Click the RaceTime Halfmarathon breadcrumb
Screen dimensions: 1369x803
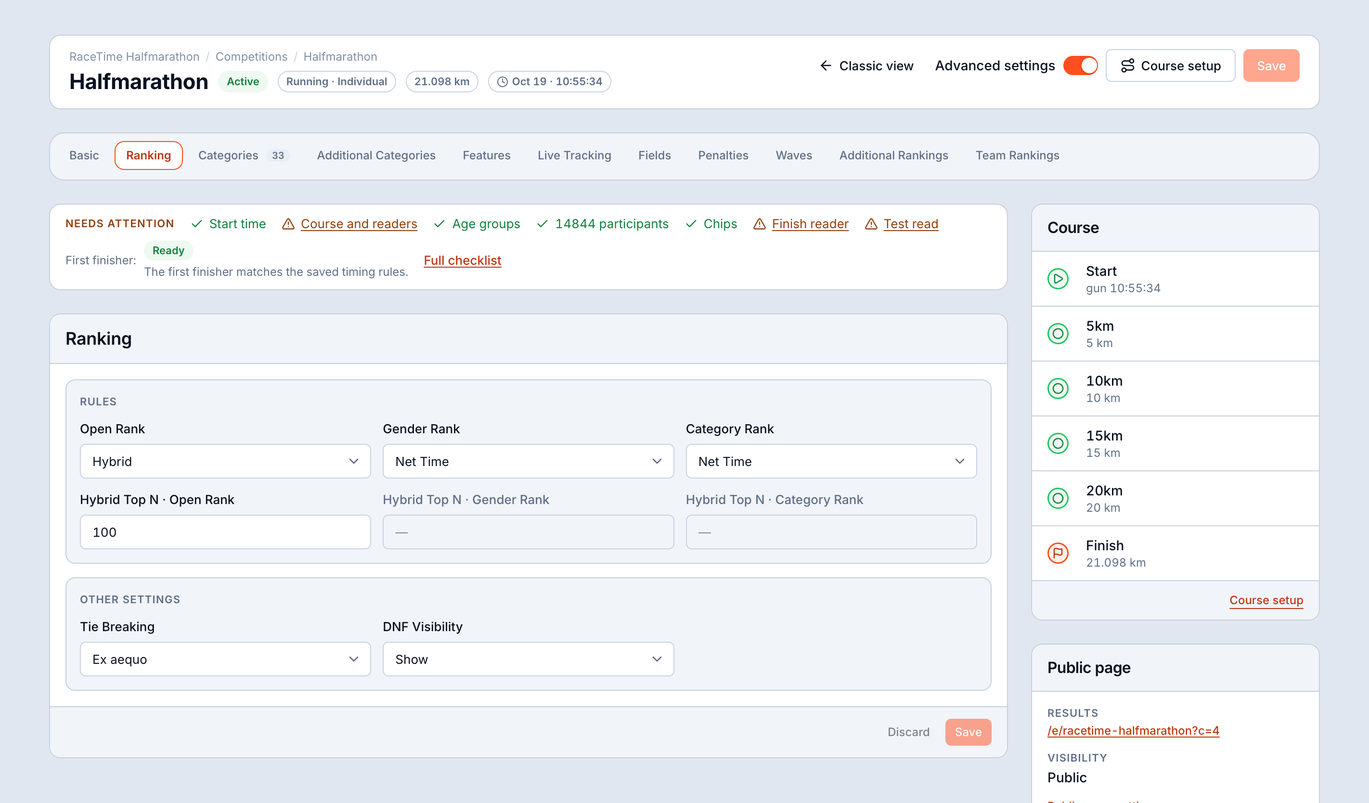[x=134, y=57]
